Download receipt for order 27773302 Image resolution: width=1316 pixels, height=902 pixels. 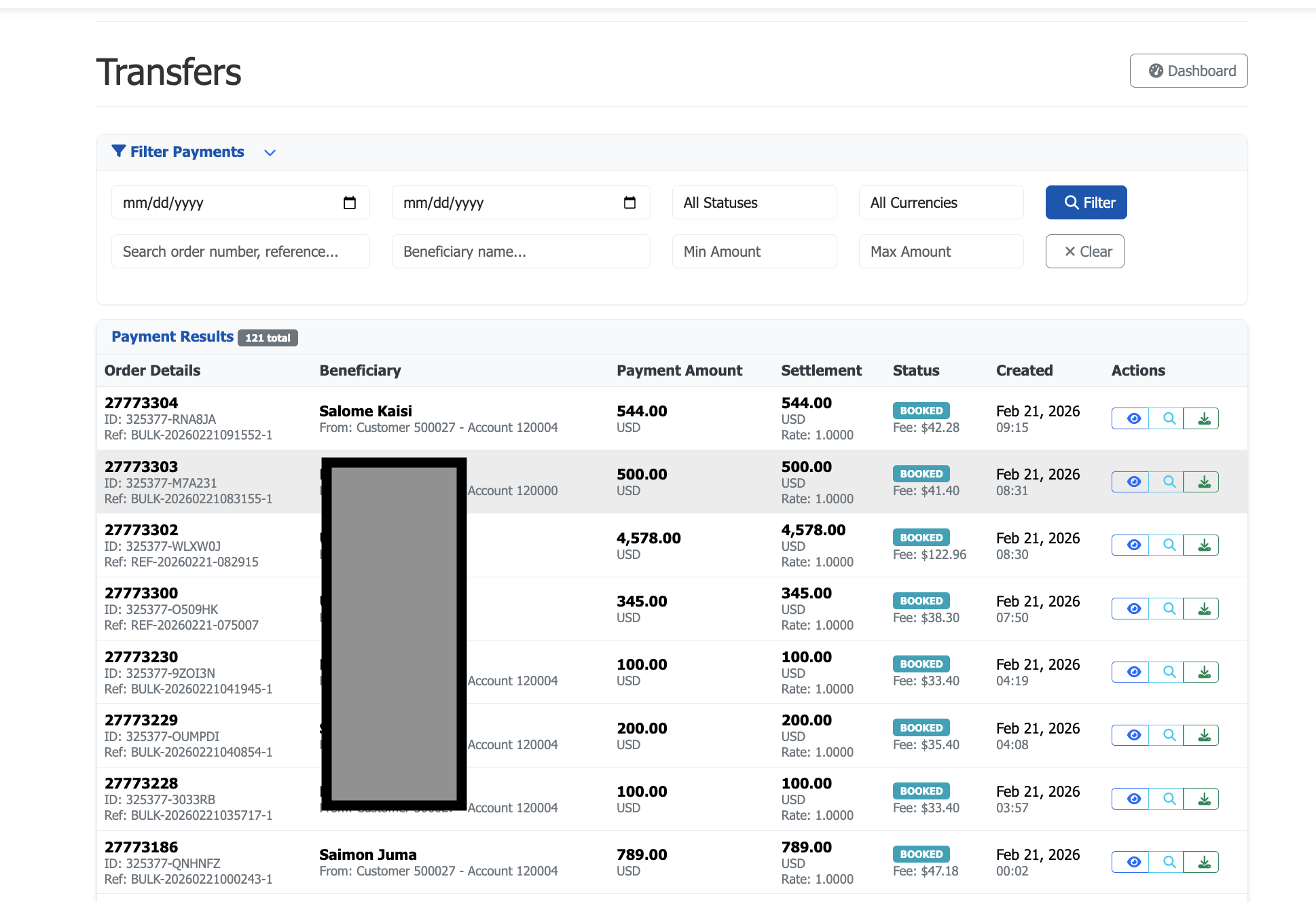click(x=1203, y=545)
